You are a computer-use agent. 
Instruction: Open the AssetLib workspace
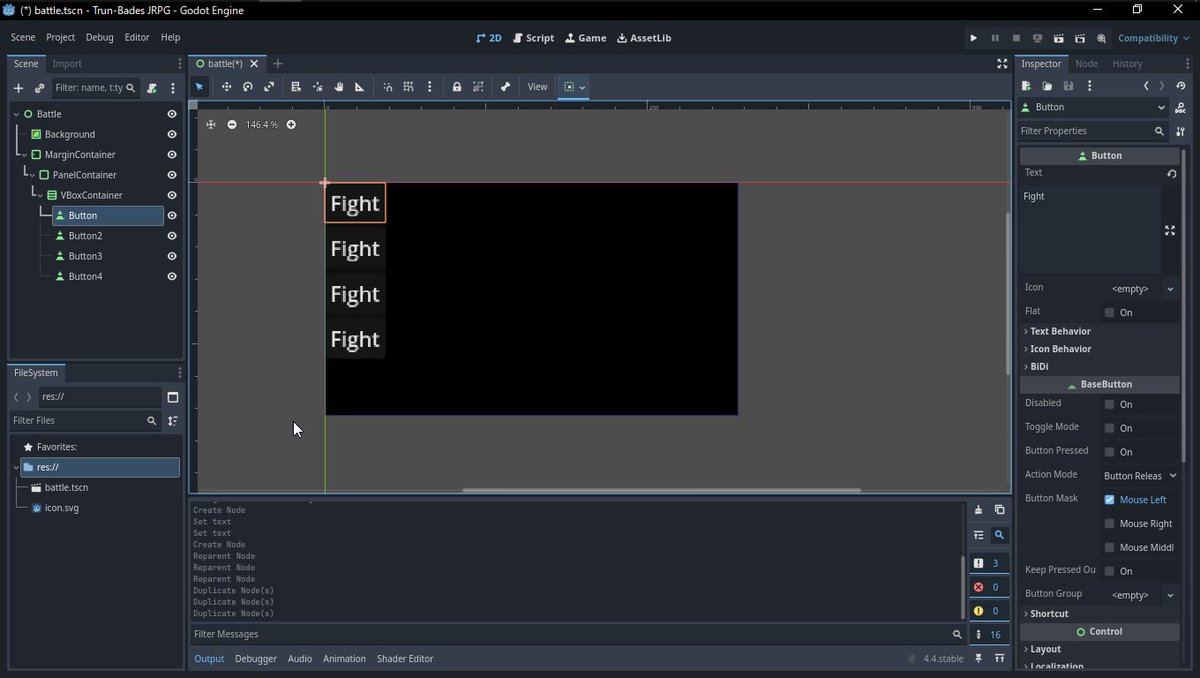click(644, 38)
